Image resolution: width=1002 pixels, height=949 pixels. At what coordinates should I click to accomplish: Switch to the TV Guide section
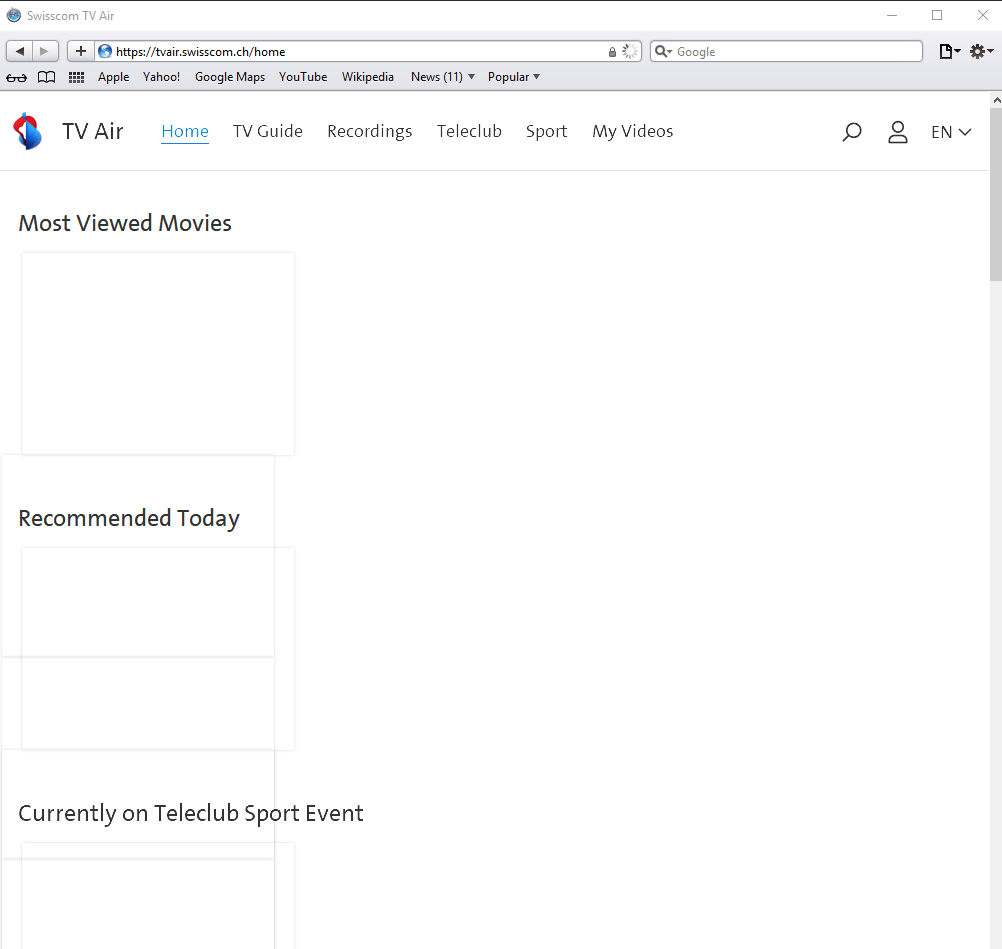pyautogui.click(x=268, y=131)
